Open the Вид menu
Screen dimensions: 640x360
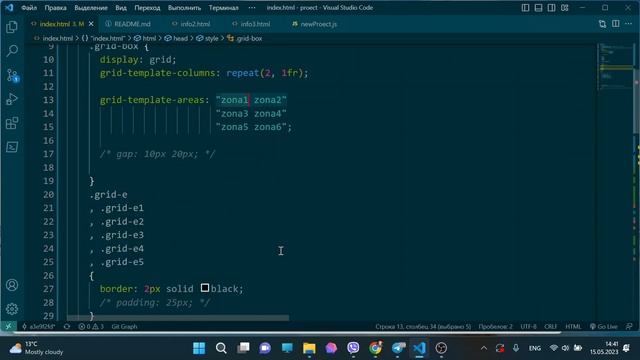tap(121, 8)
